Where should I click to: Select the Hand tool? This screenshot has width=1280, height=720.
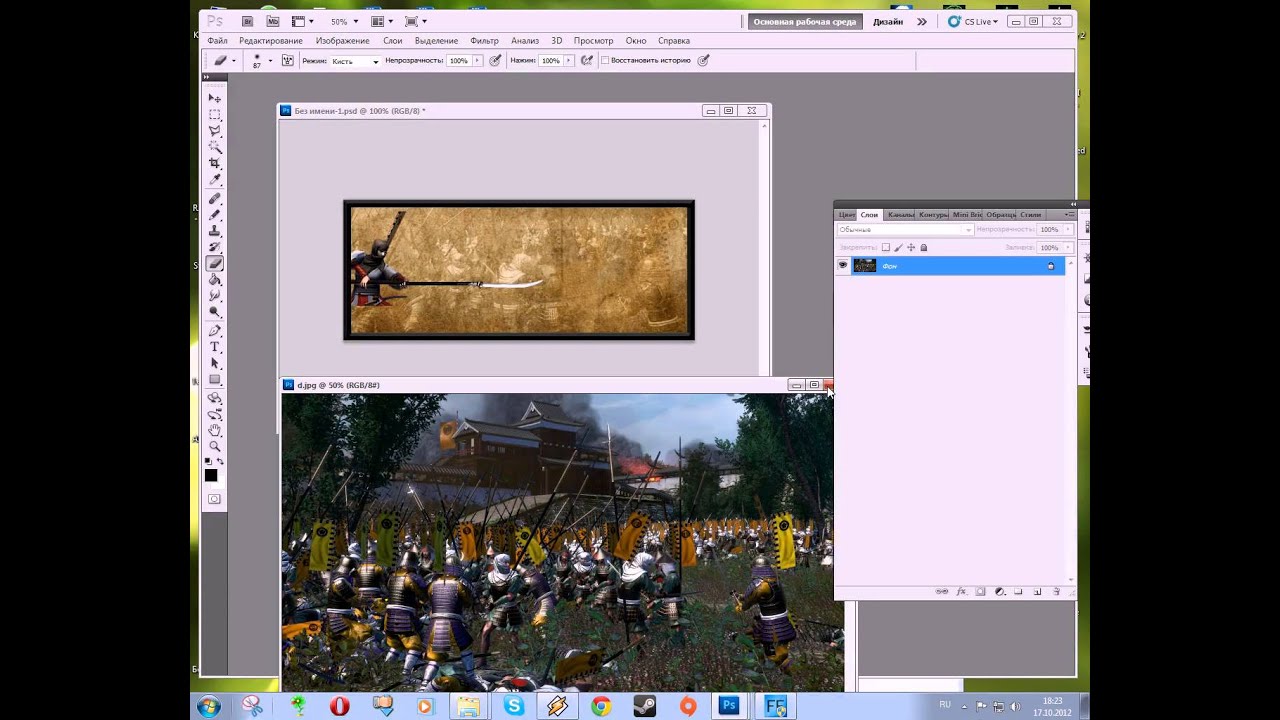click(214, 430)
